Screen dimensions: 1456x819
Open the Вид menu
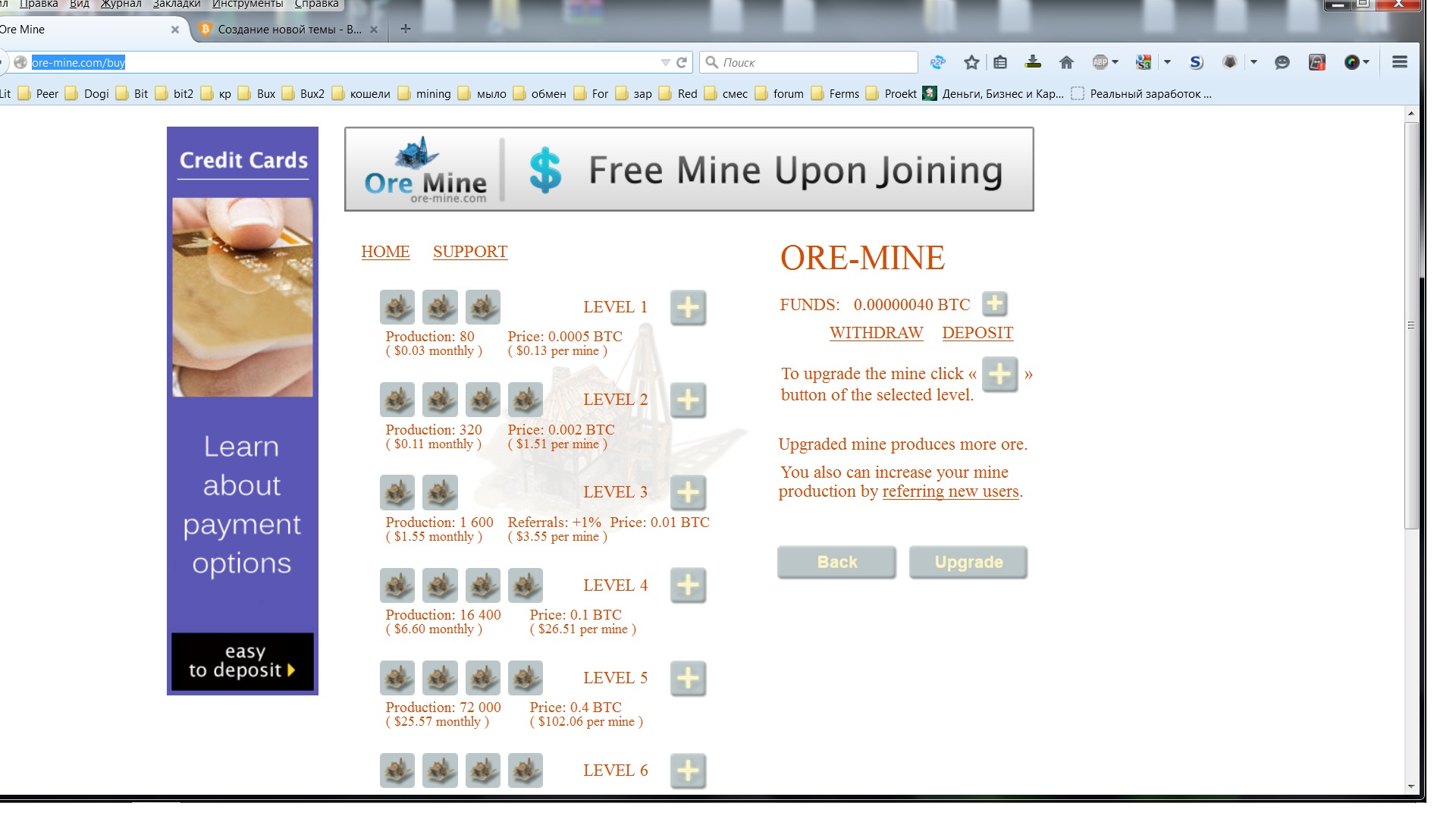[x=80, y=4]
